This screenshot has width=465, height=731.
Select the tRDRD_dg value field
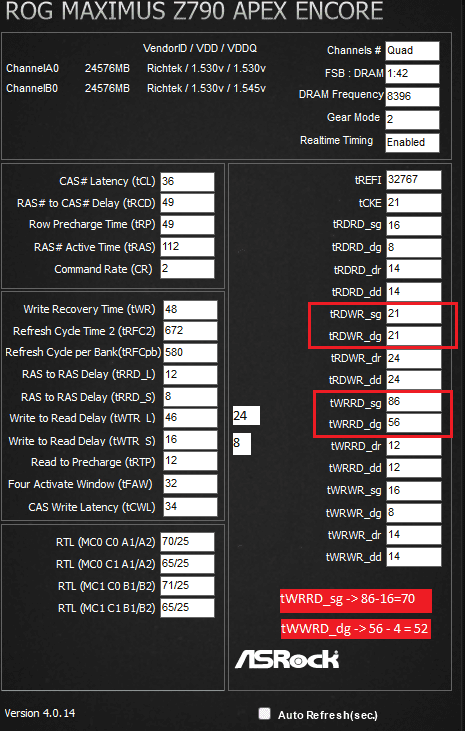tap(414, 248)
